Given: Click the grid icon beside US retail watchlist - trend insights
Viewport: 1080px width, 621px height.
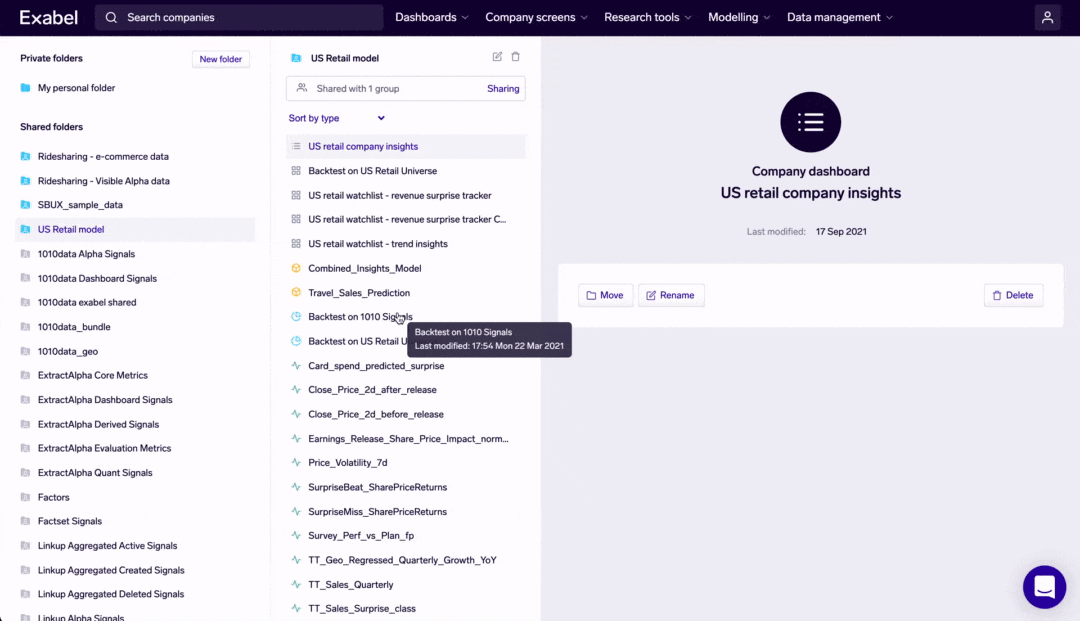Looking at the screenshot, I should pos(296,244).
